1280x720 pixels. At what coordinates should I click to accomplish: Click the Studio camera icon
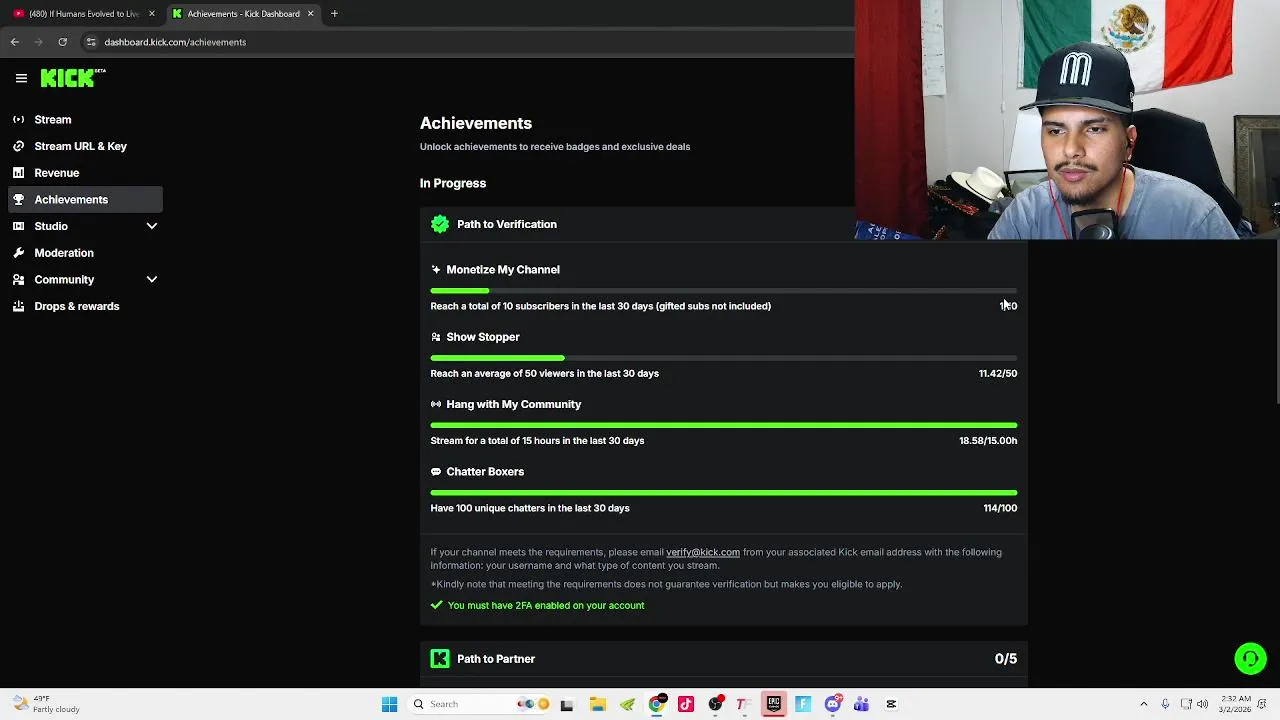[x=18, y=226]
